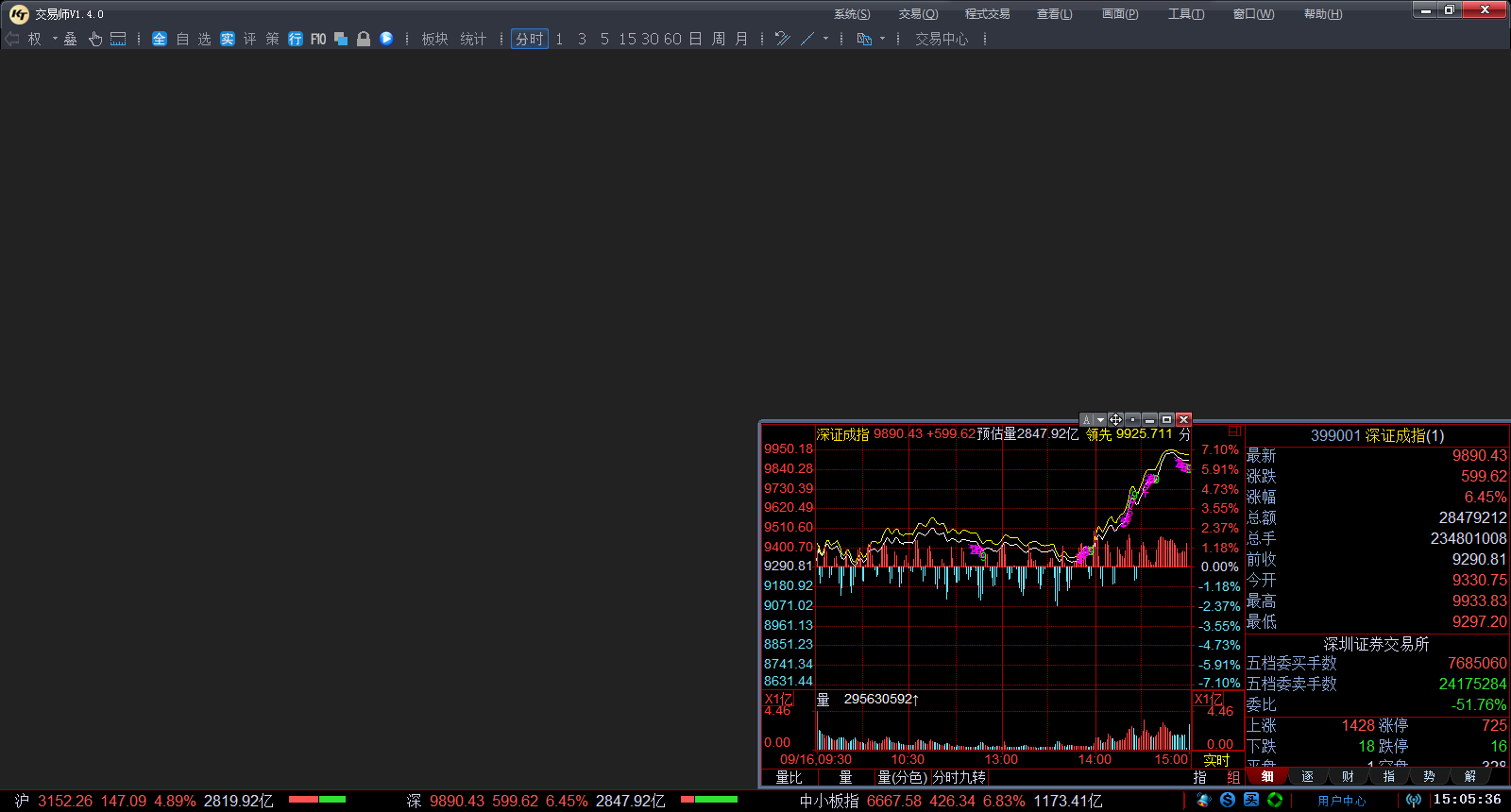Switch to daily 日 period view
1511x812 pixels.
coord(695,39)
